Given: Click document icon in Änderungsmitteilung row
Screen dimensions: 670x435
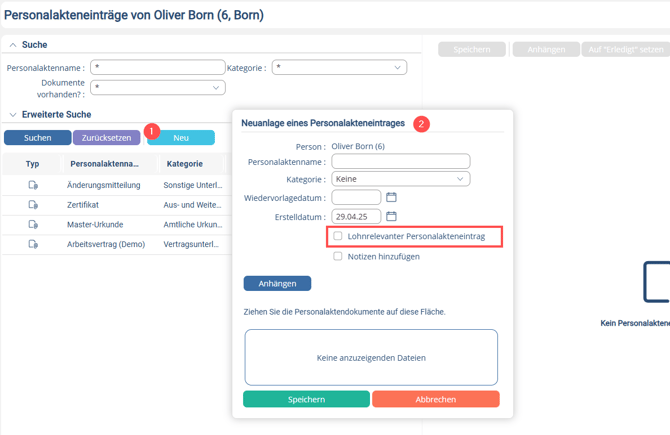Looking at the screenshot, I should 33,185.
